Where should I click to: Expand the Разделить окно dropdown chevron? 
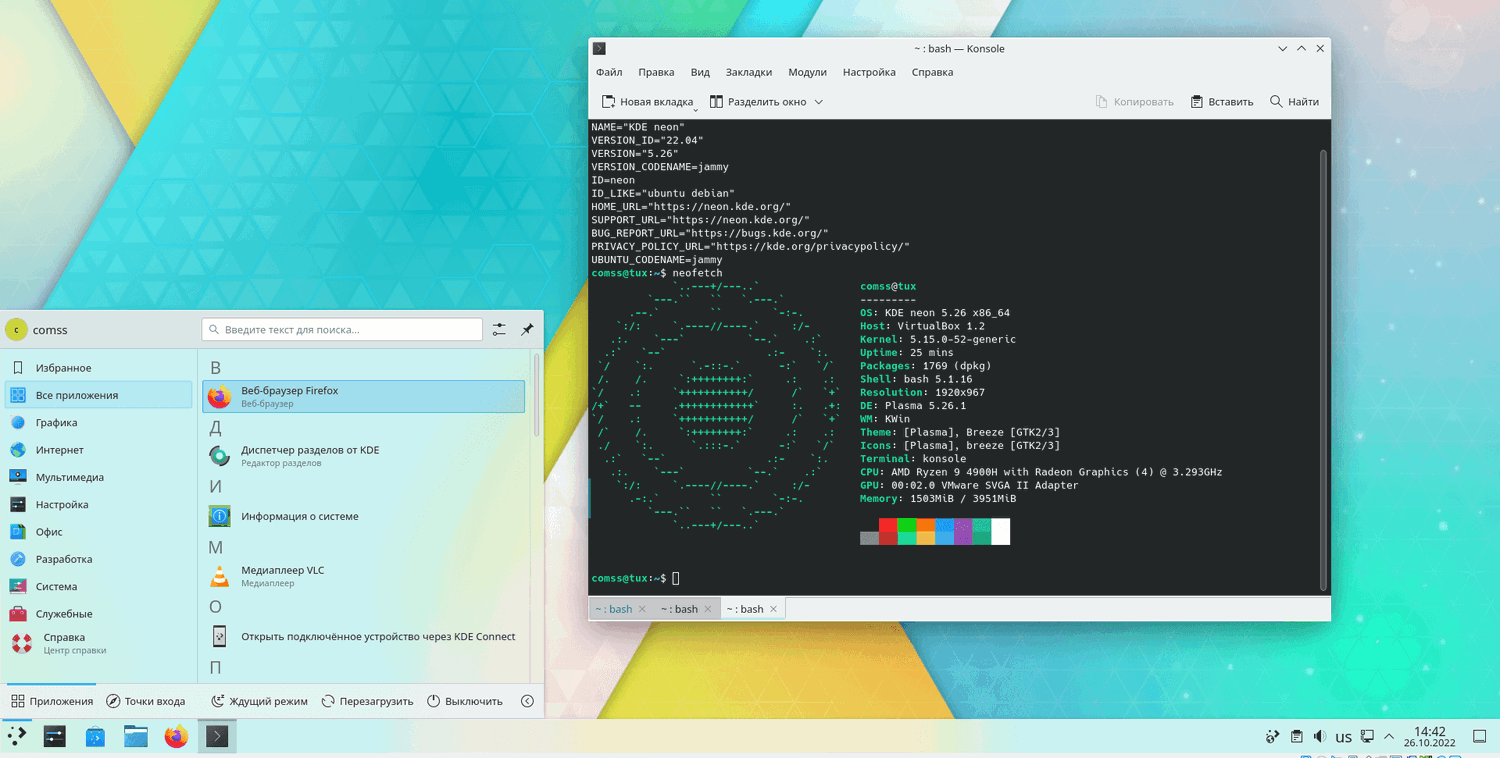tap(818, 102)
